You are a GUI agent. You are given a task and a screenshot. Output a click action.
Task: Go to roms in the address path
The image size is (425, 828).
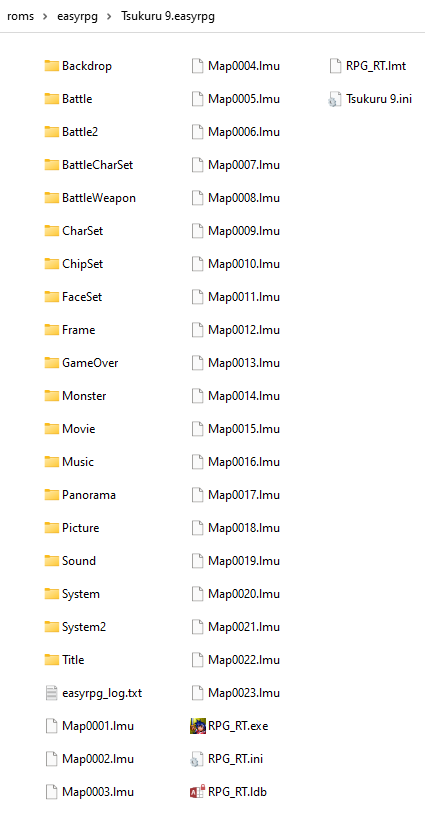(x=21, y=16)
